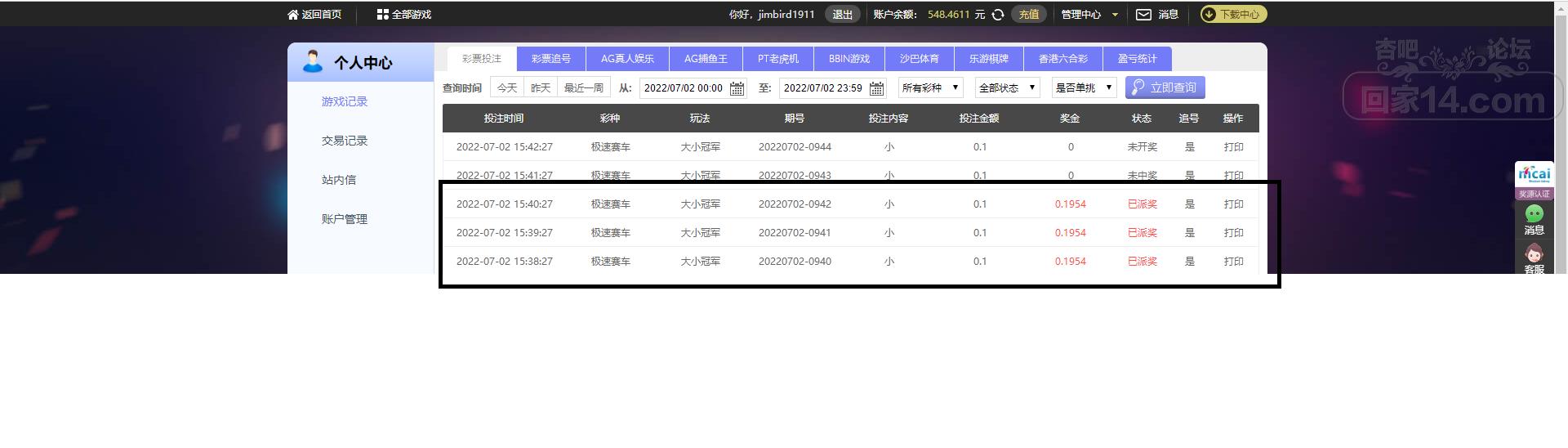Click the 已派奖 status for 20220702-0941
Viewport: 1568px width, 448px height.
click(1143, 233)
